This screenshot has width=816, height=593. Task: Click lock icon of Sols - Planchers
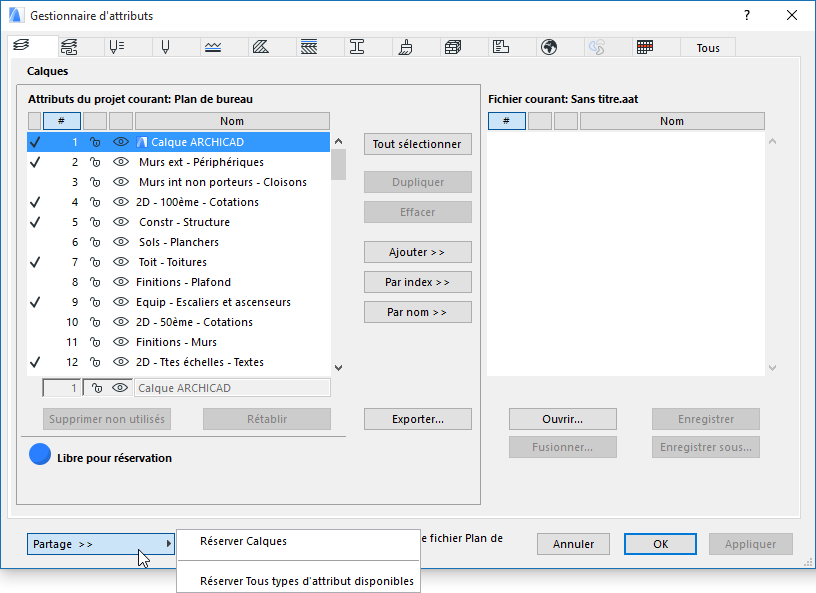coord(95,242)
